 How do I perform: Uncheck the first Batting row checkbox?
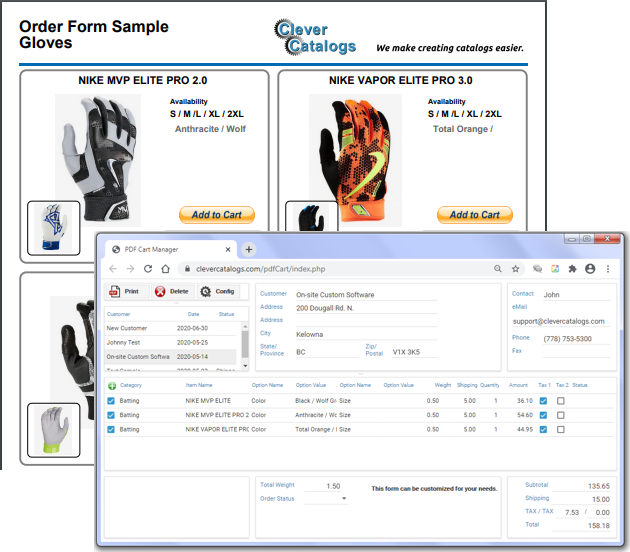[112, 401]
